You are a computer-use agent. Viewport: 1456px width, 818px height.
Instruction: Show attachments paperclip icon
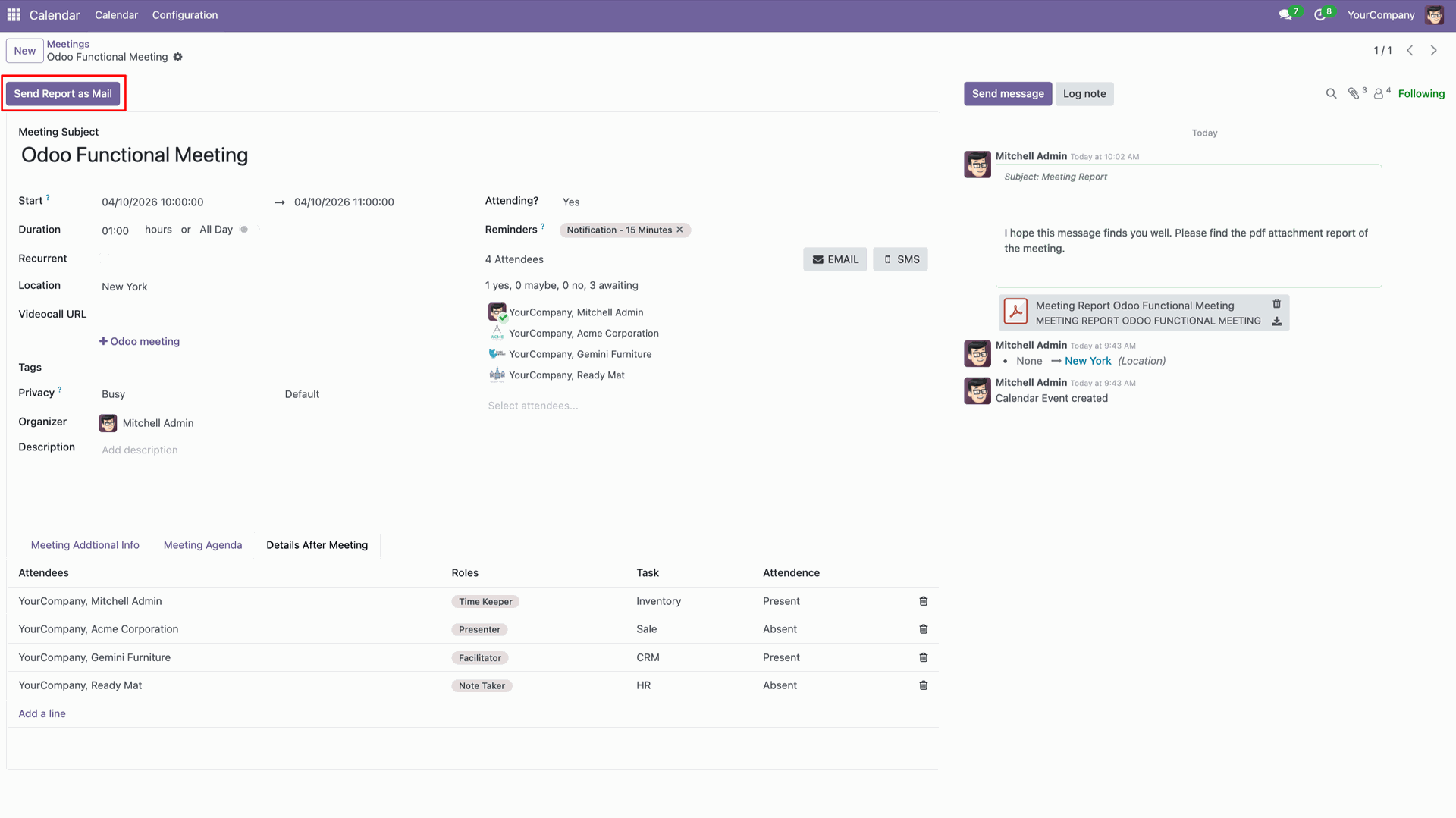(x=1354, y=94)
